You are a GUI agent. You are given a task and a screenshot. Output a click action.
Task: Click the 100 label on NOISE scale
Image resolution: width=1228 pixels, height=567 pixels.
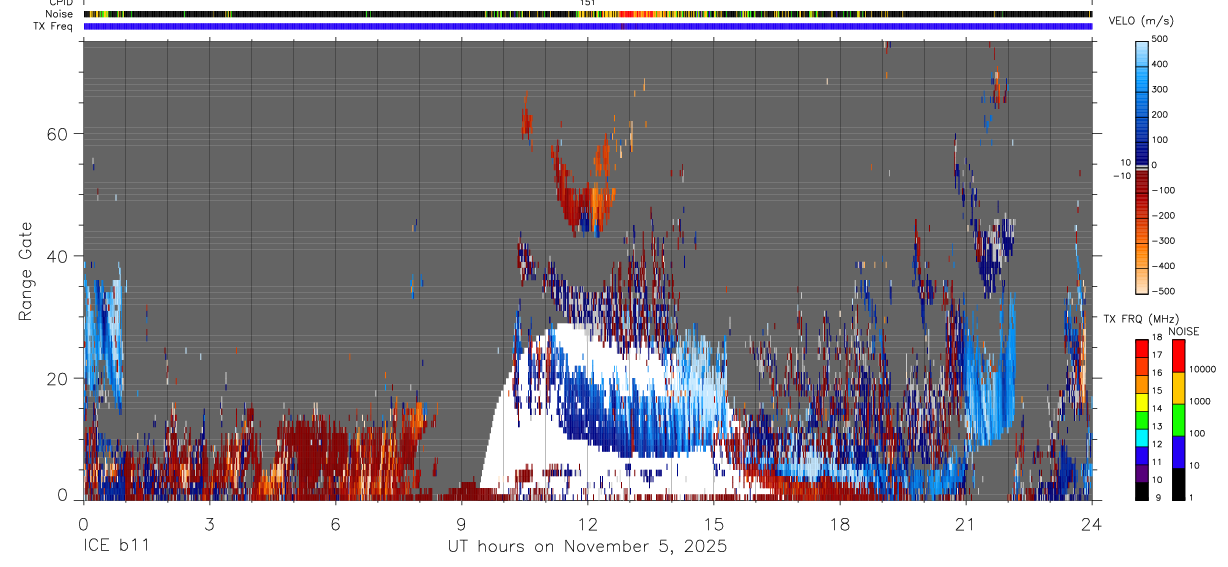tap(1196, 433)
